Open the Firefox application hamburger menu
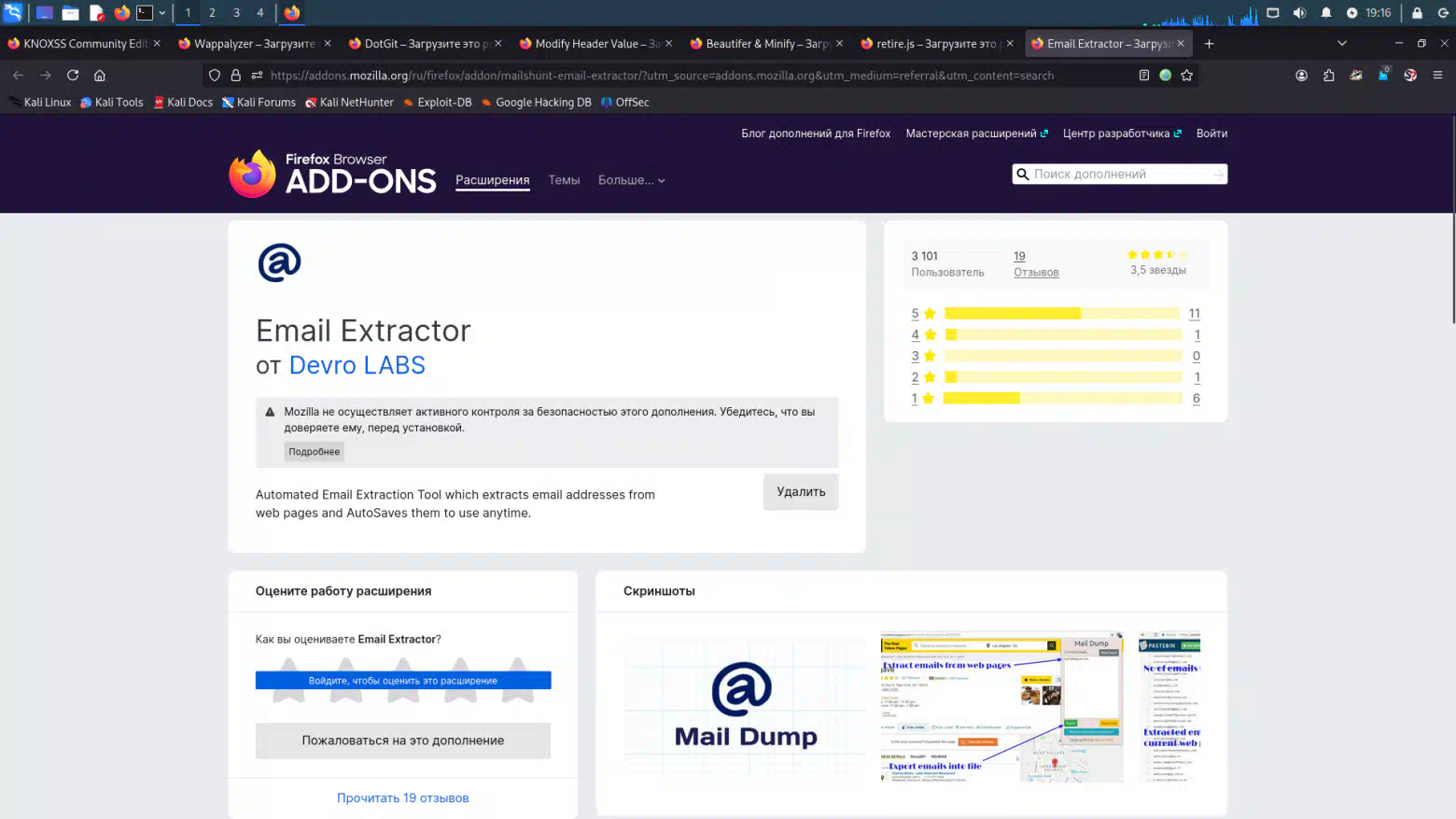 point(1438,76)
